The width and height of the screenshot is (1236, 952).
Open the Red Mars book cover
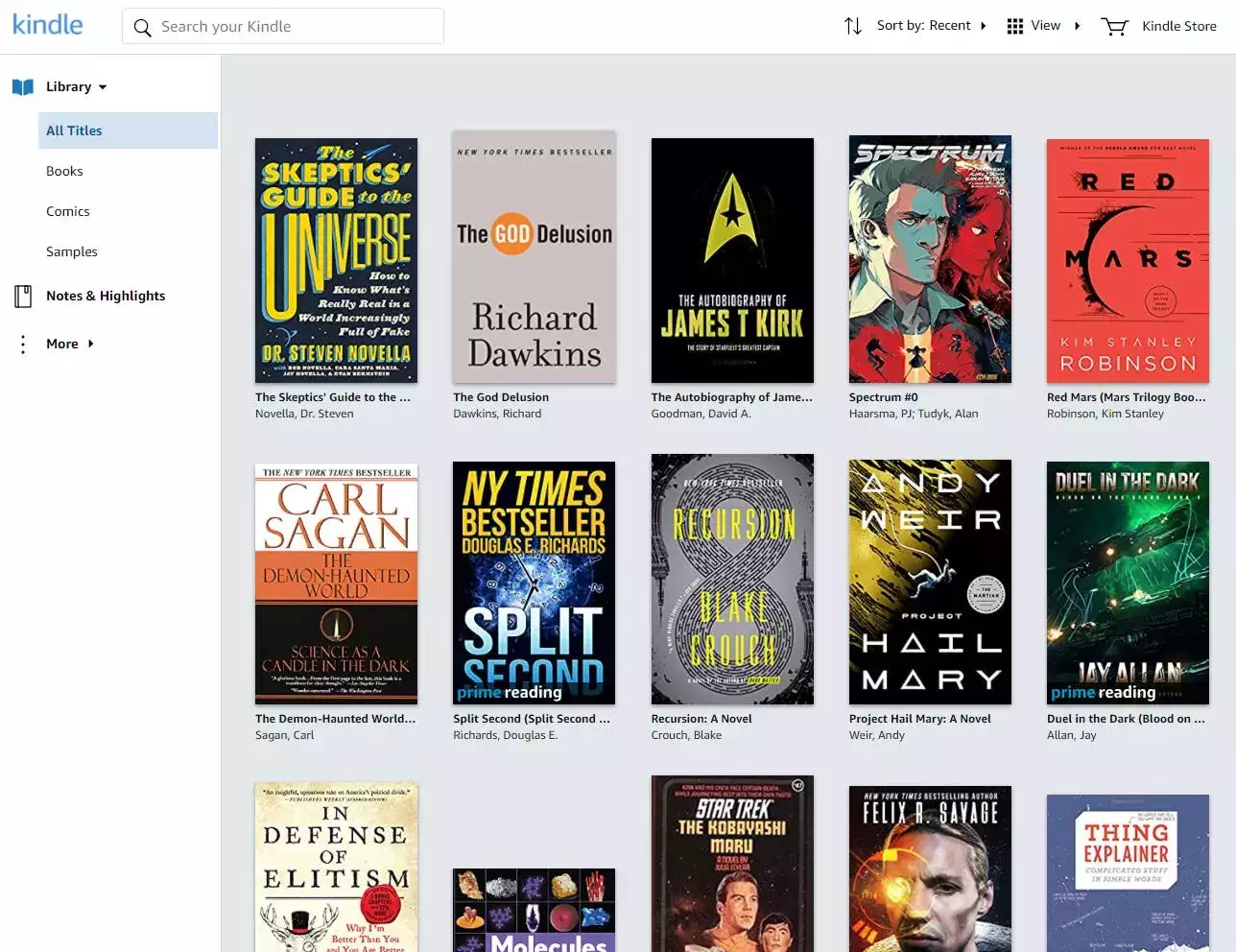pos(1128,261)
